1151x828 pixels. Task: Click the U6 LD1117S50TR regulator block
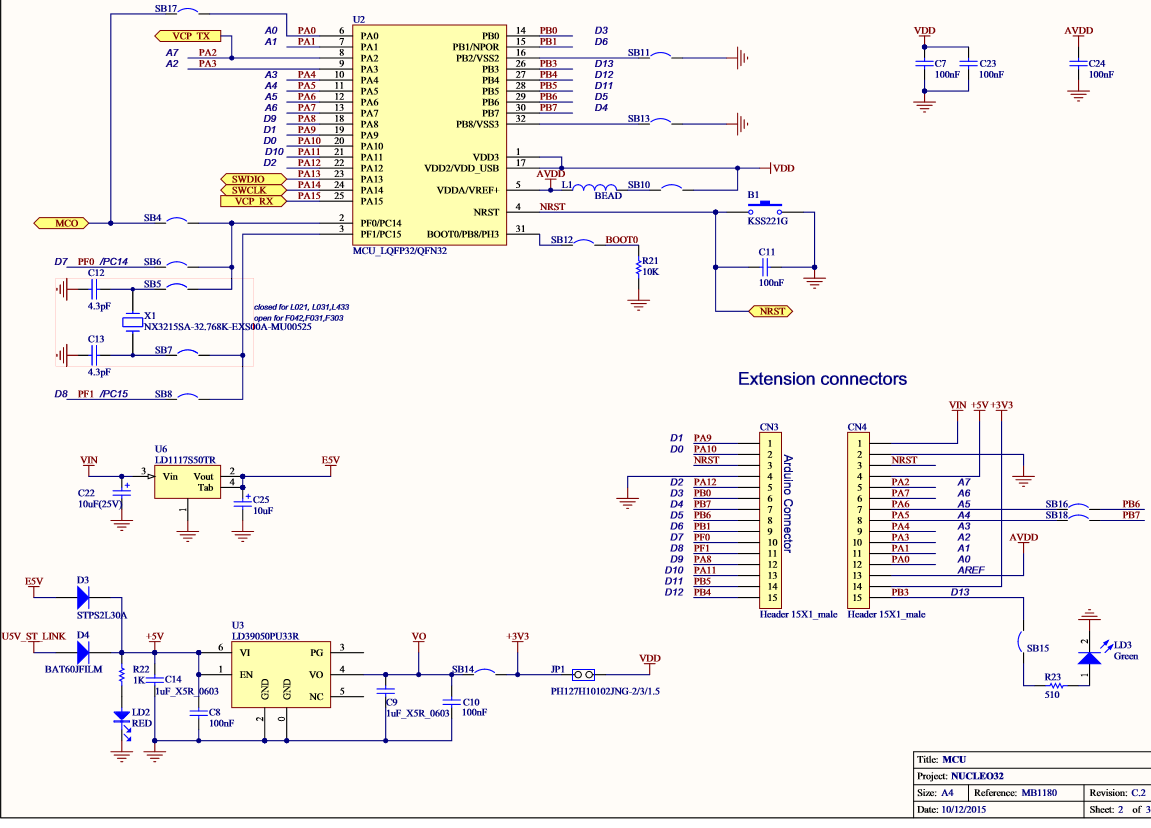(x=185, y=482)
